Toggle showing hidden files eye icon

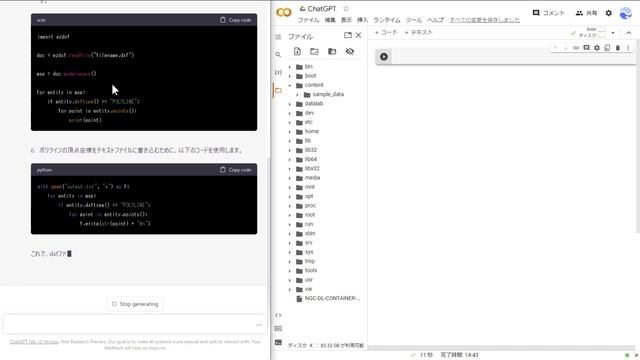(x=350, y=51)
